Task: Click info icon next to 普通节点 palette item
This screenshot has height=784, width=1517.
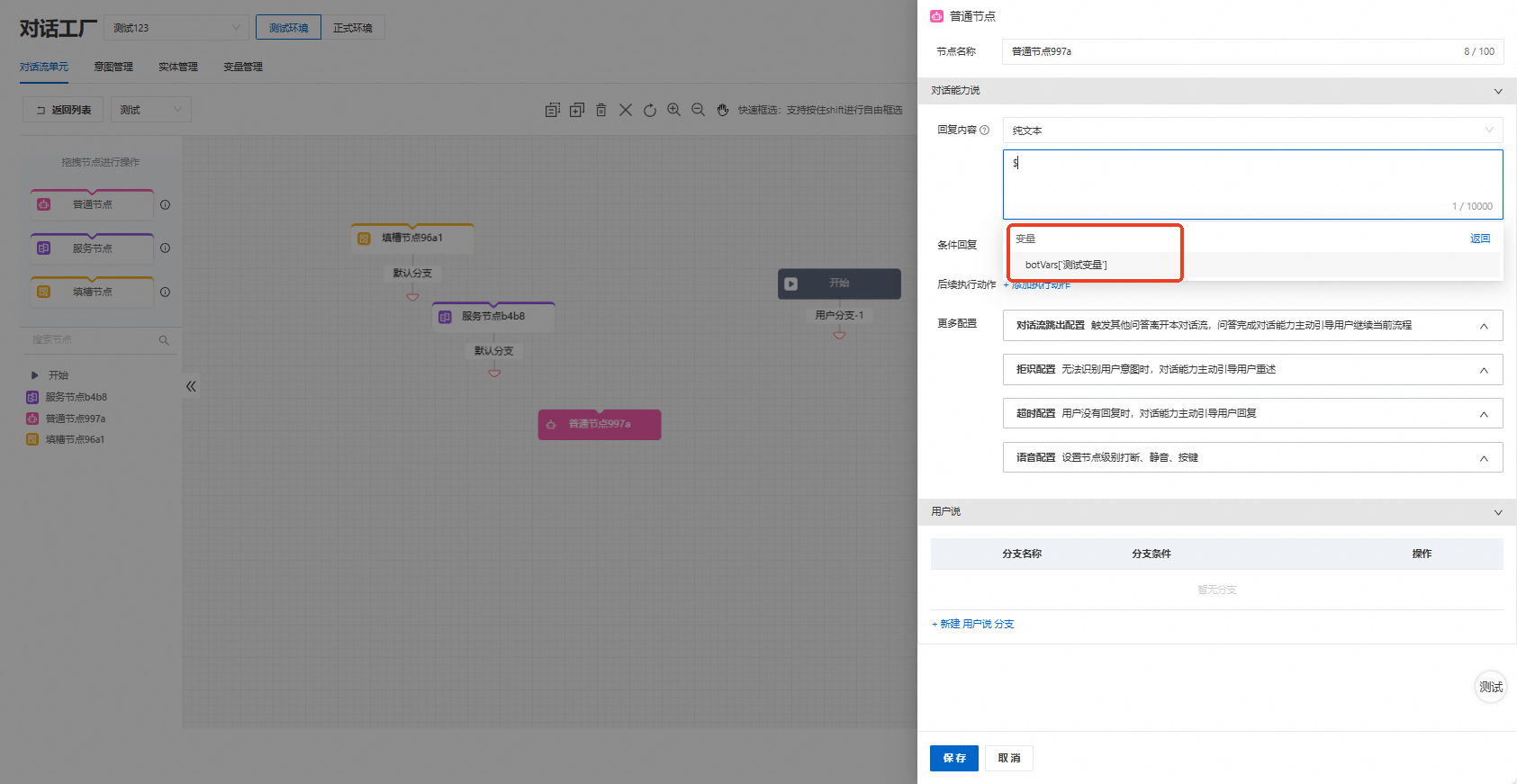Action: [x=165, y=204]
